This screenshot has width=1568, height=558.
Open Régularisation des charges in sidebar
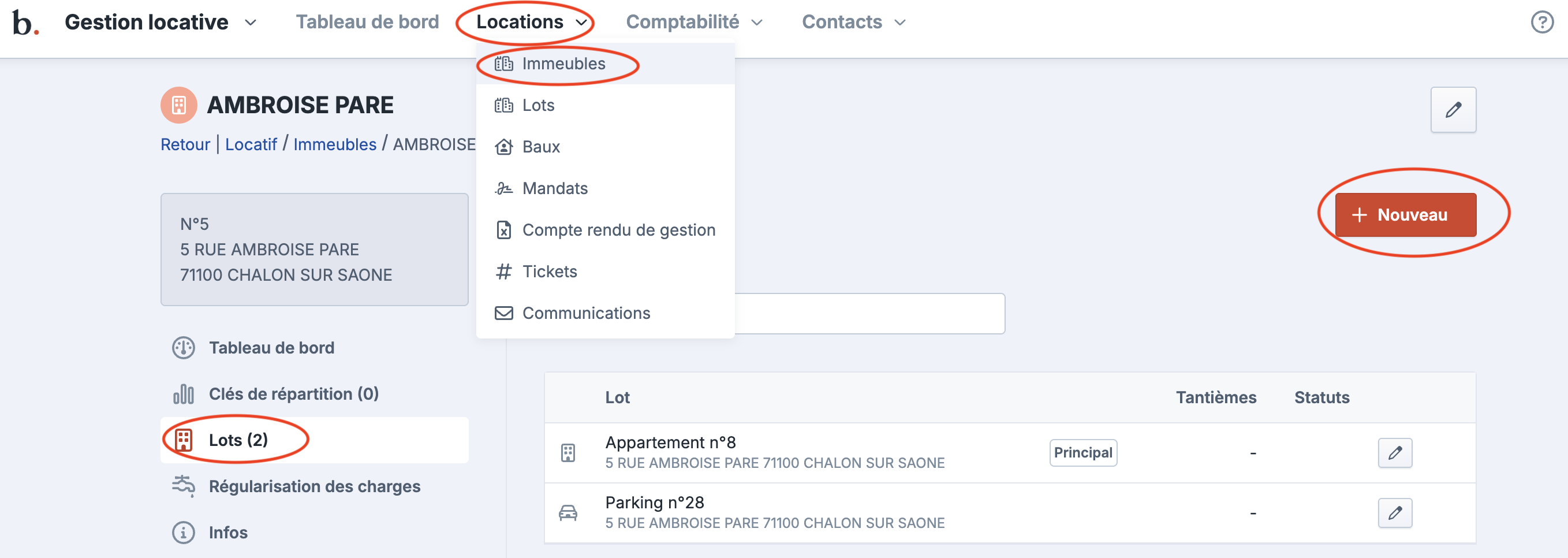[x=313, y=486]
